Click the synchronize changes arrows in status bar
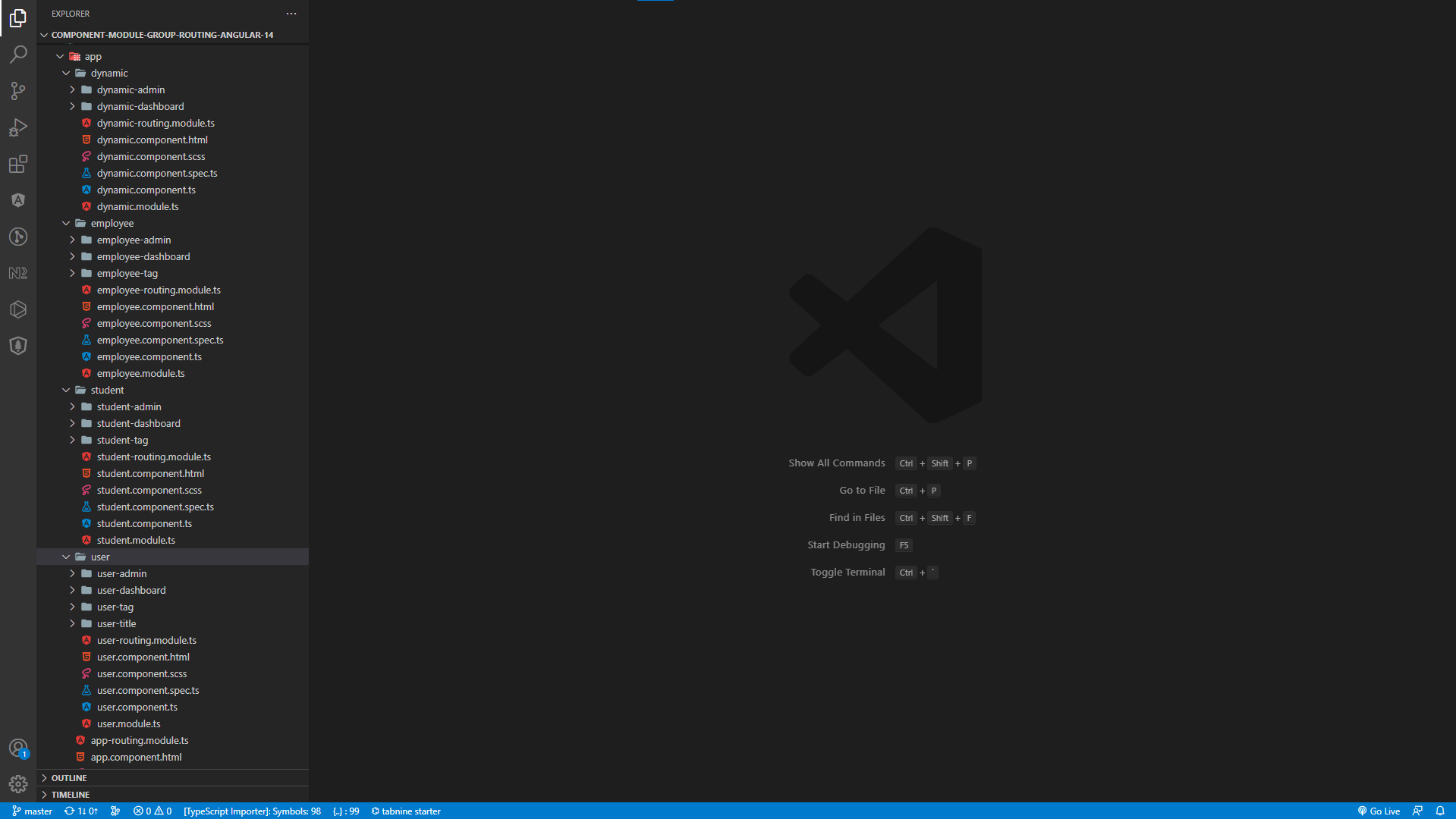1456x819 pixels. (80, 811)
